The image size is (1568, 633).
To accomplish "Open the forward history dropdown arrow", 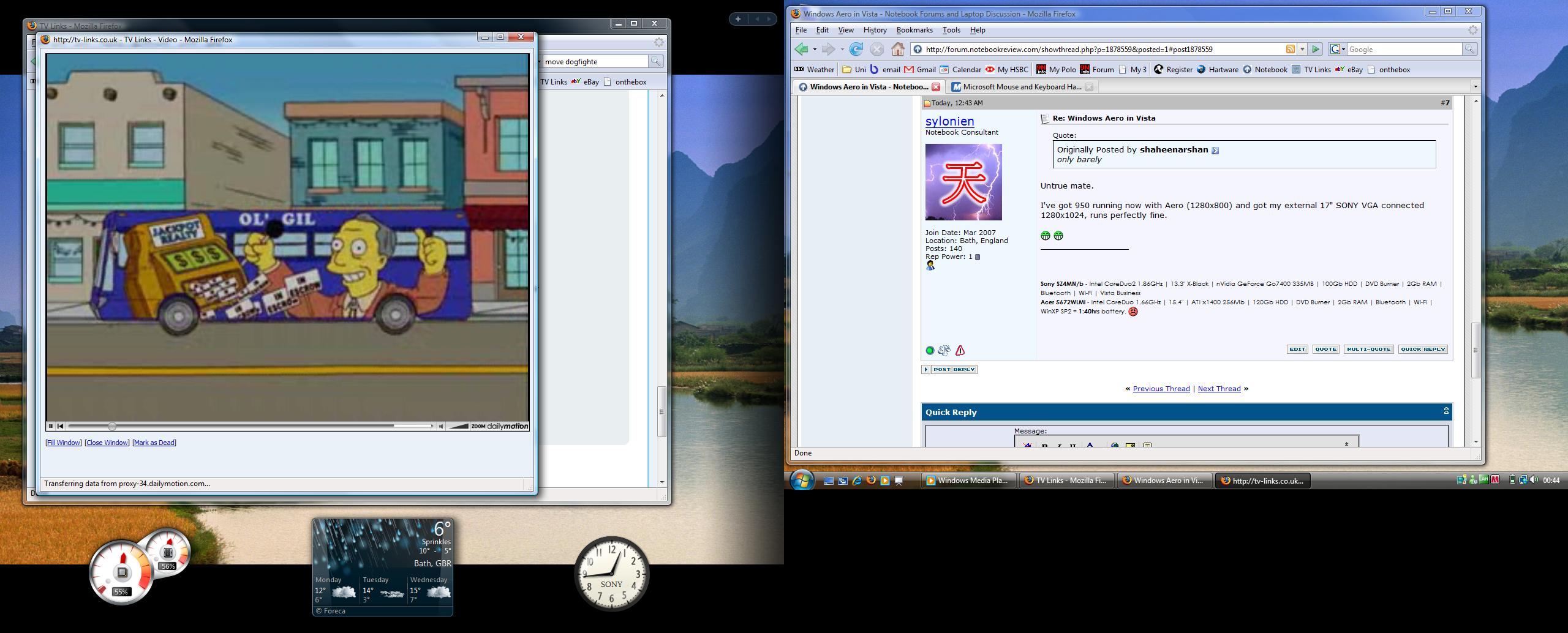I will pos(842,50).
